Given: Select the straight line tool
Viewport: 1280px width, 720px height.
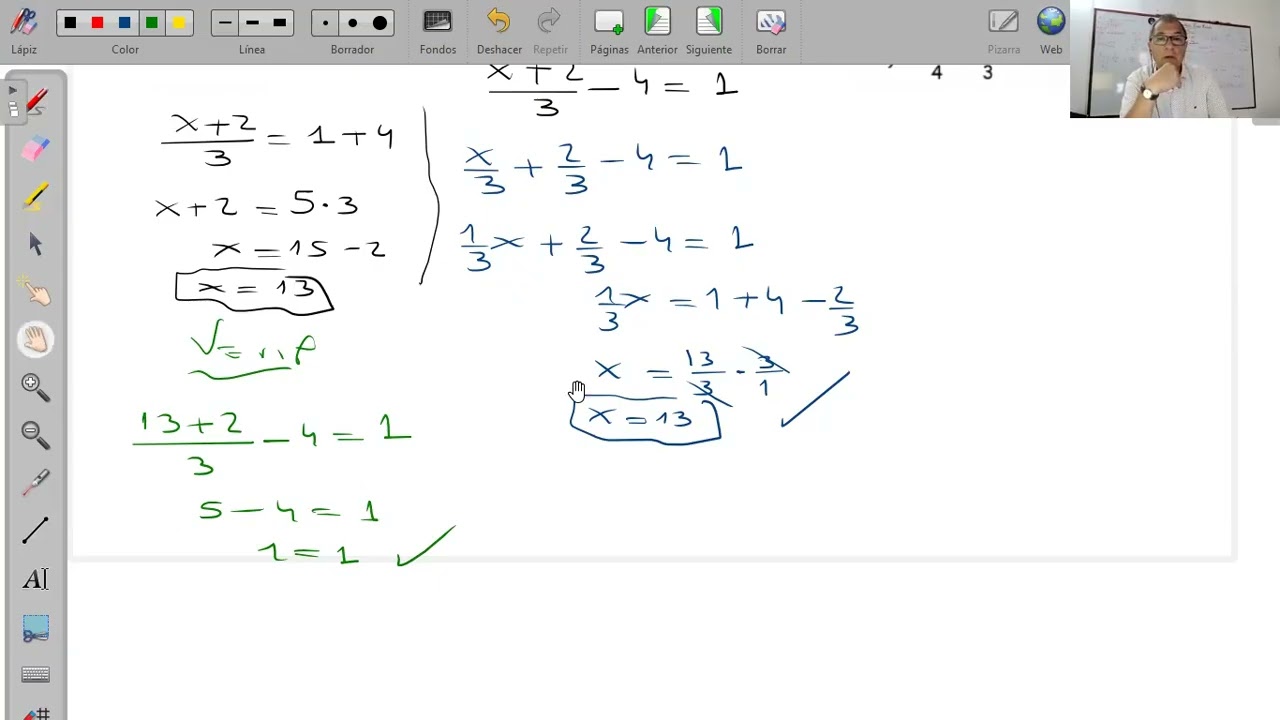Looking at the screenshot, I should (x=35, y=530).
